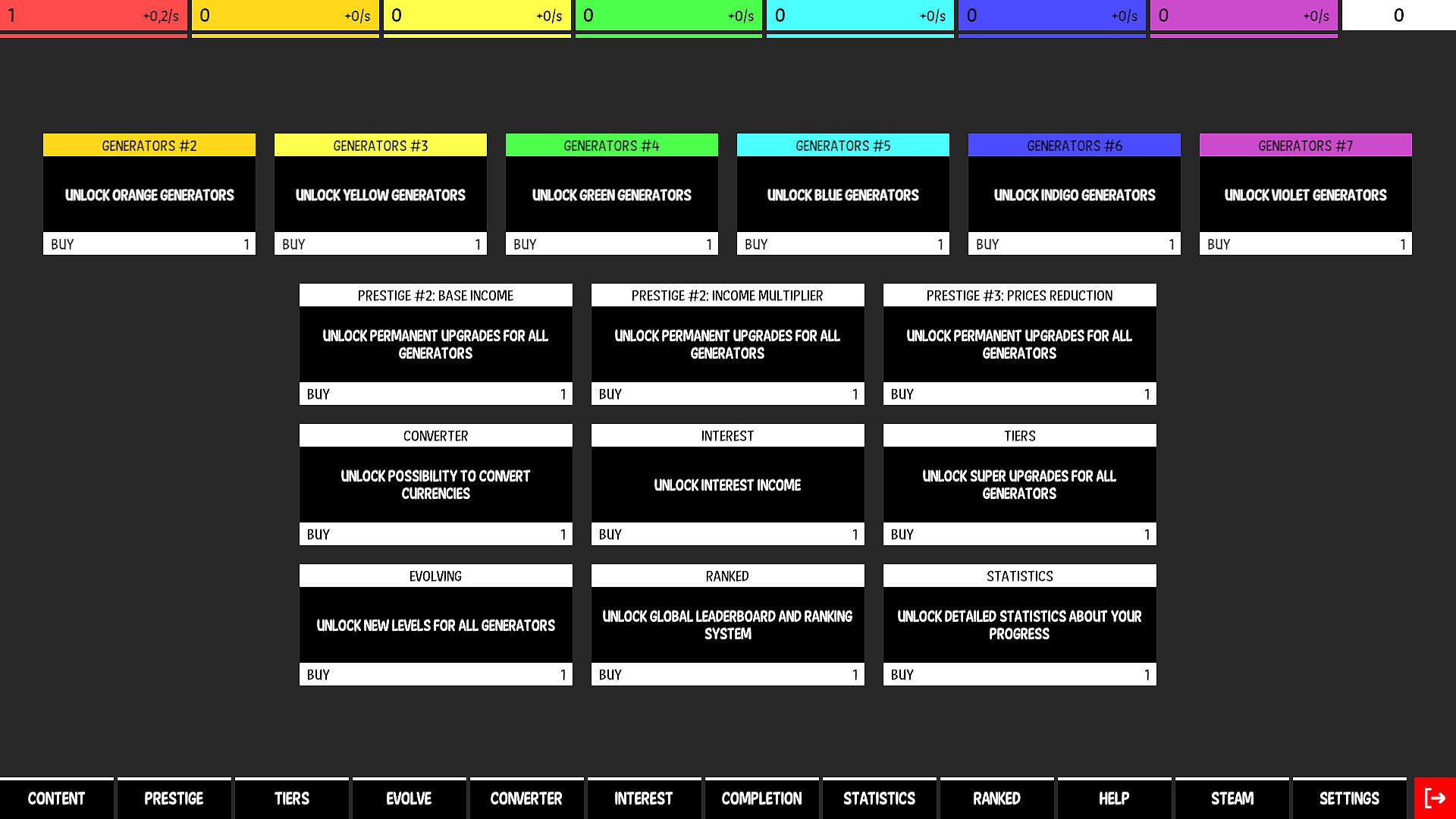Image resolution: width=1456 pixels, height=819 pixels.
Task: Click the Unlock Green Generators card
Action: (x=611, y=195)
